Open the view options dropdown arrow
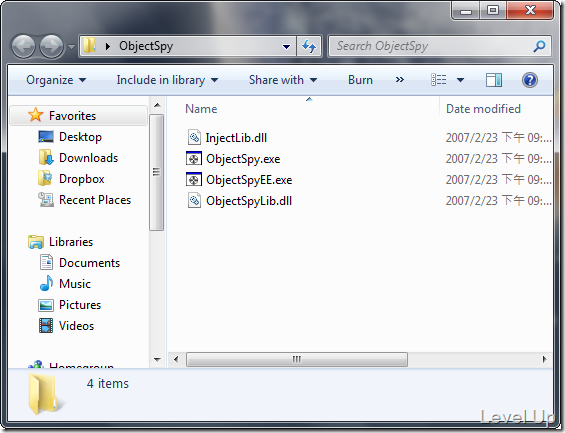 [460, 80]
